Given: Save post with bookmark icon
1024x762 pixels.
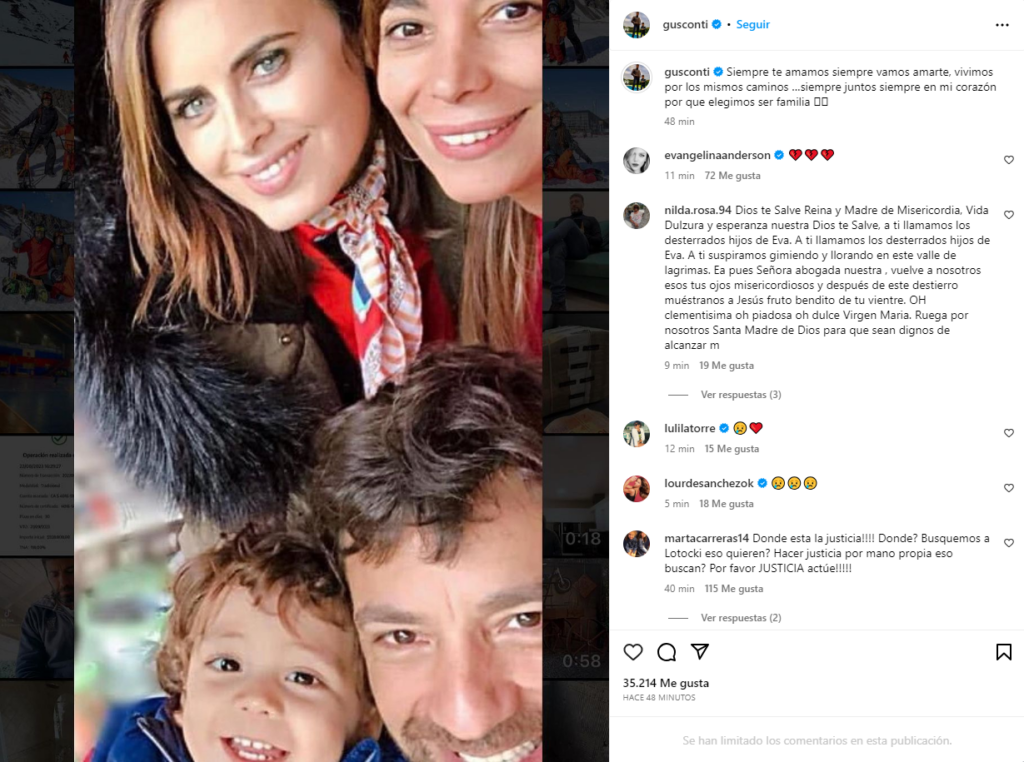Looking at the screenshot, I should tap(1003, 652).
